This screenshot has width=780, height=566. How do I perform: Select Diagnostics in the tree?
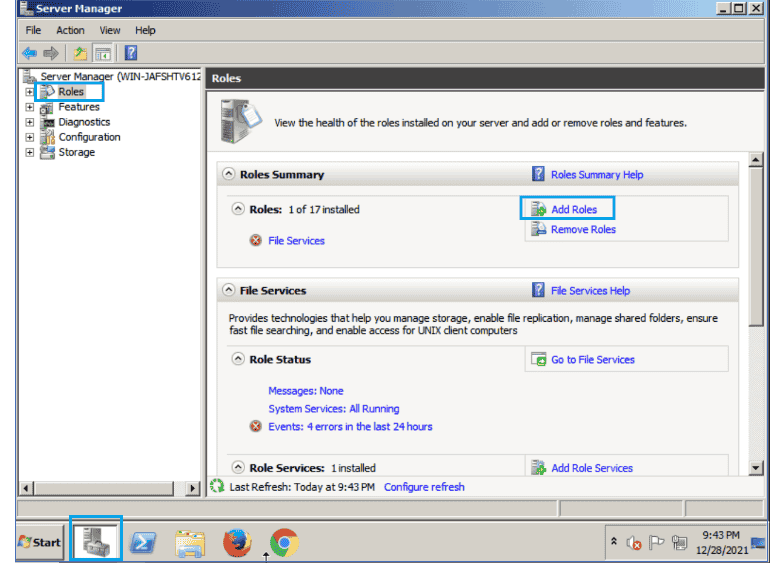[84, 122]
